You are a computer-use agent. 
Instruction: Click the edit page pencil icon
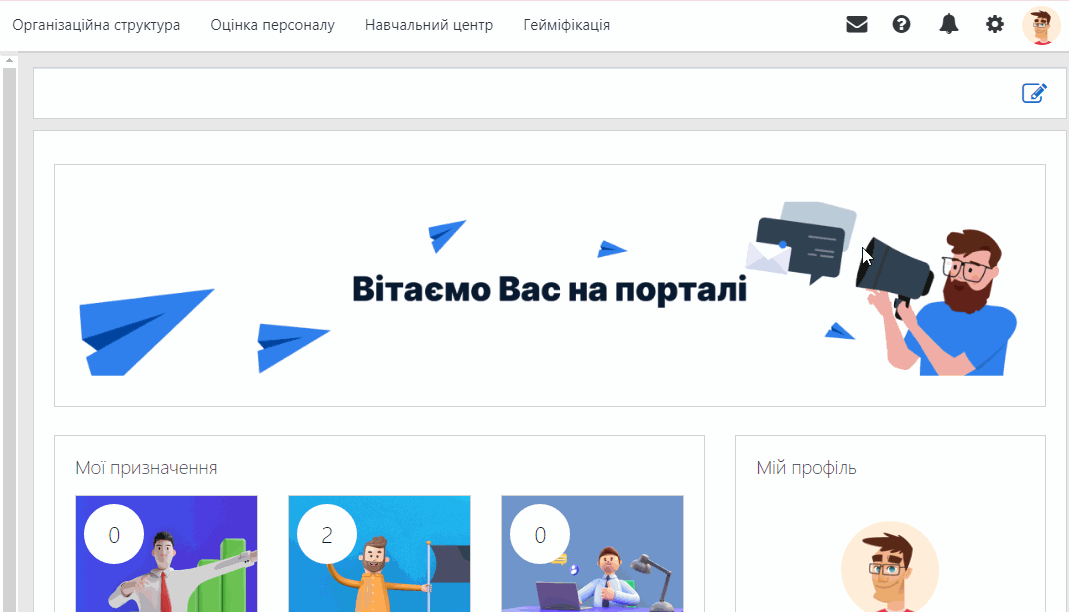coord(1034,93)
